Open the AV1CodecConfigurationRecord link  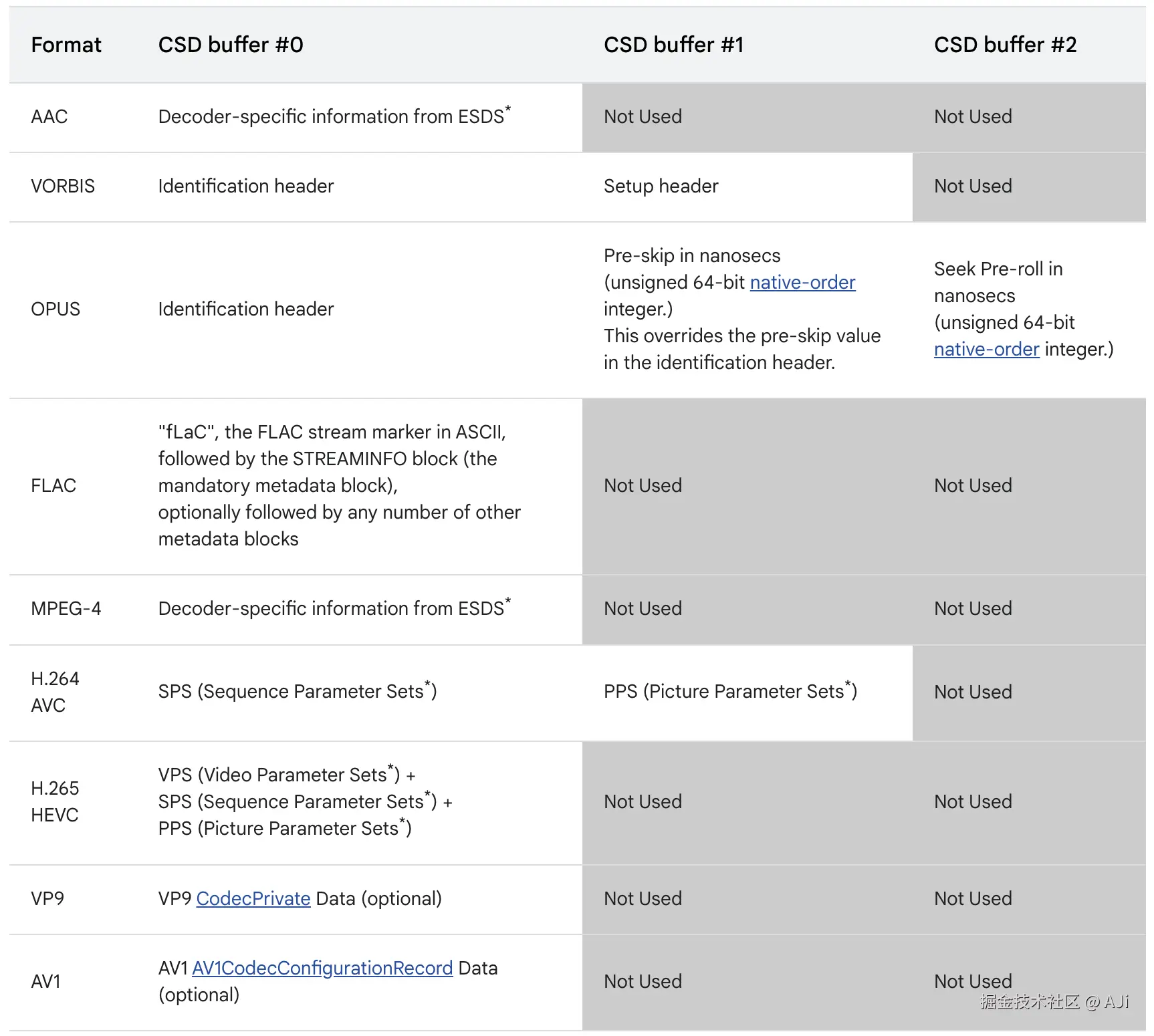(x=322, y=968)
